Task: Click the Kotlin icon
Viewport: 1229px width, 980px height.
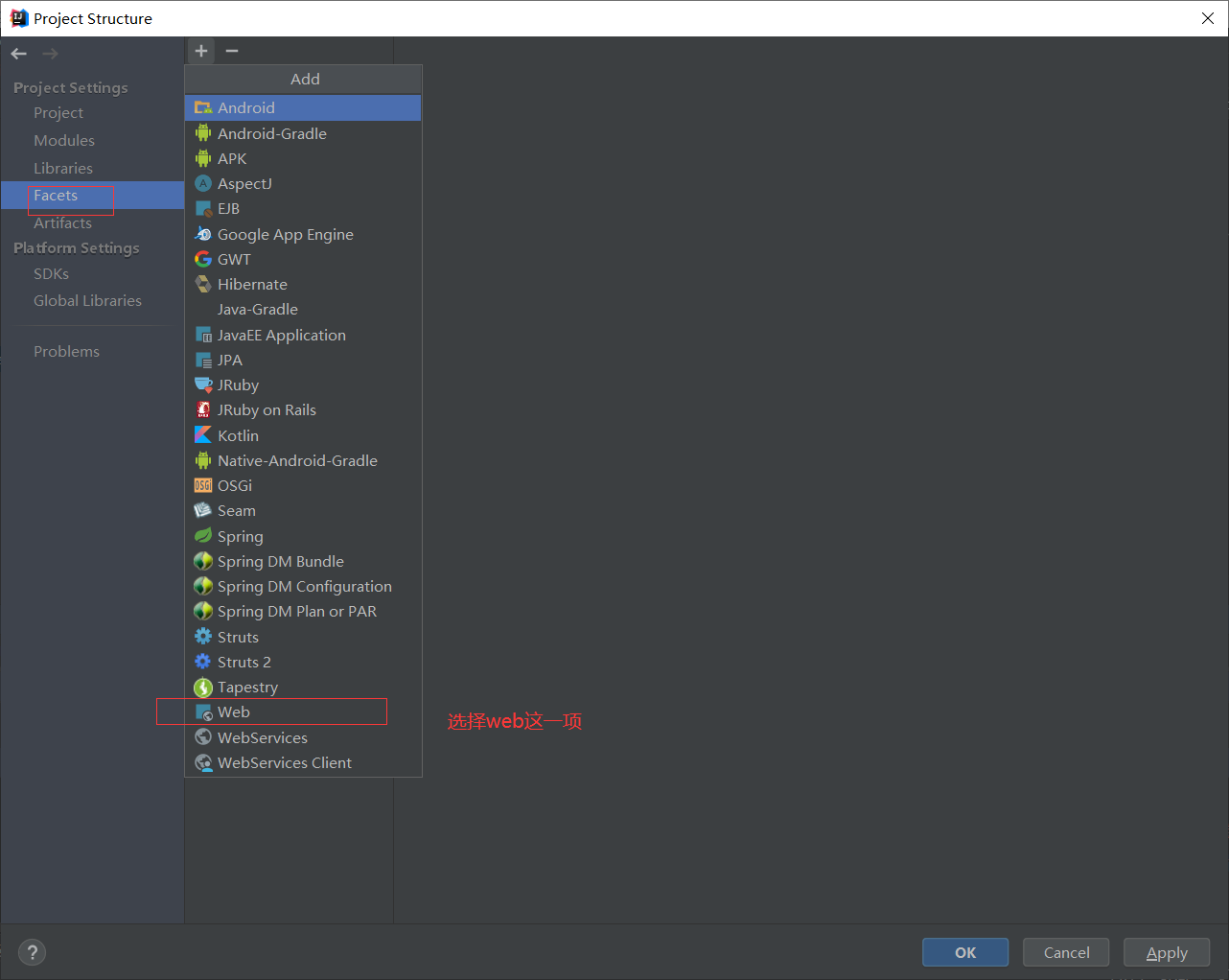Action: click(203, 435)
